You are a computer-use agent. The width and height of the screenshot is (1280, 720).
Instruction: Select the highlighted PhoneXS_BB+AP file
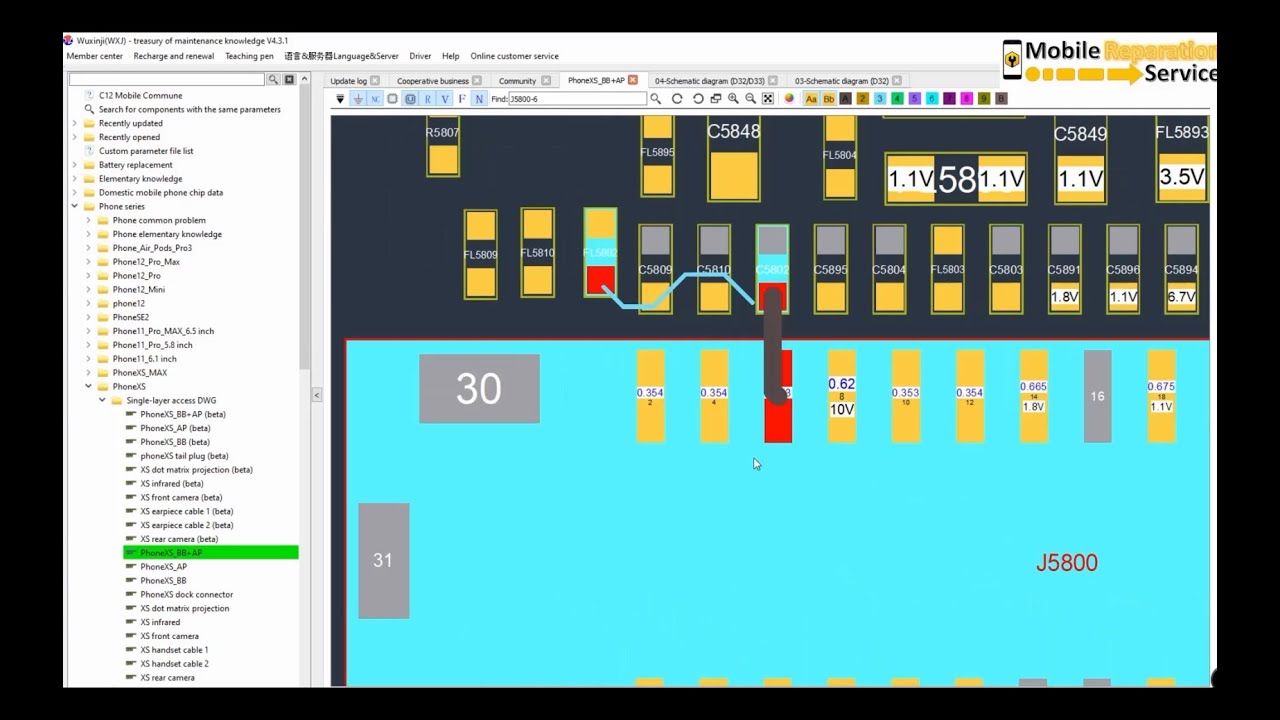point(210,553)
